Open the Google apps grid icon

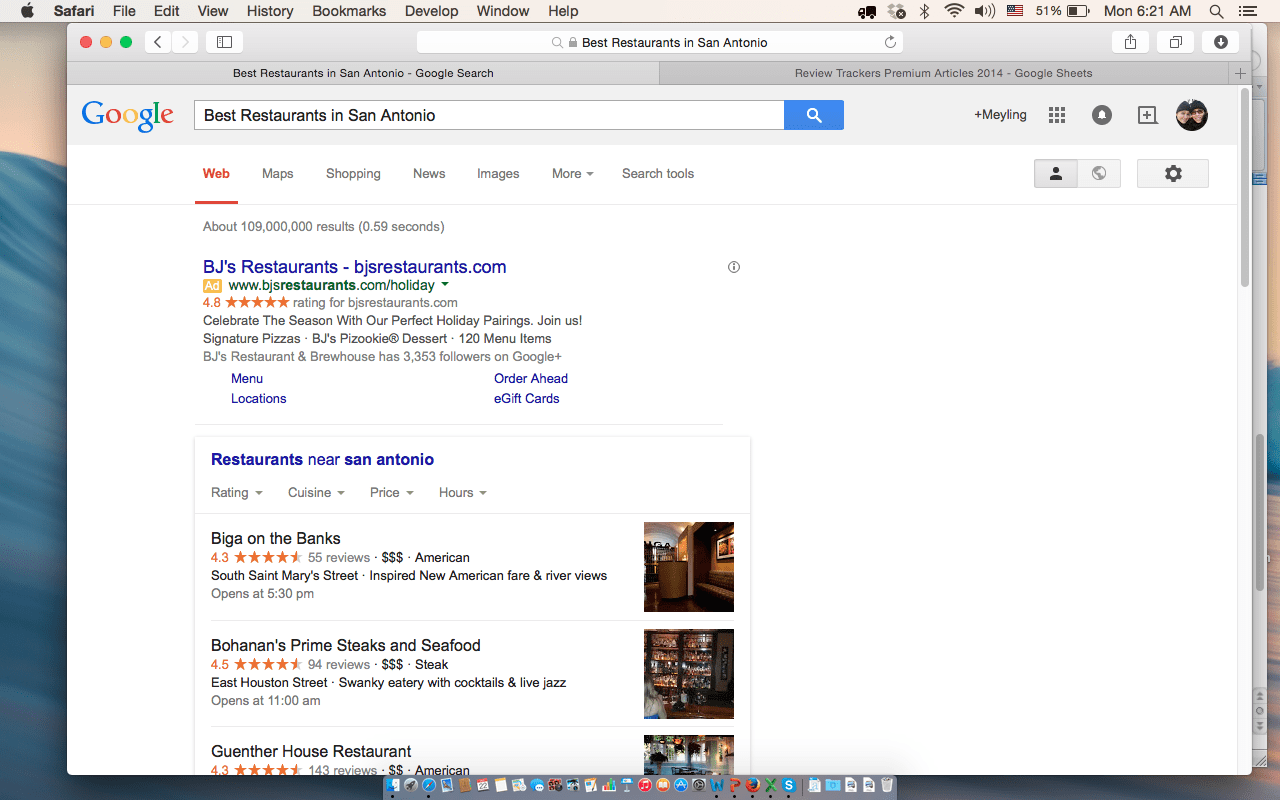click(x=1057, y=115)
